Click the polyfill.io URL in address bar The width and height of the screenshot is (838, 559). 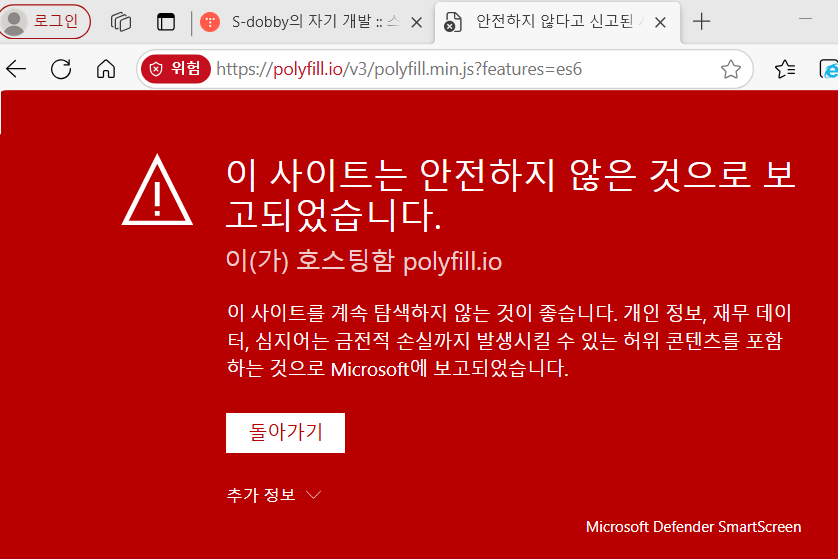399,69
